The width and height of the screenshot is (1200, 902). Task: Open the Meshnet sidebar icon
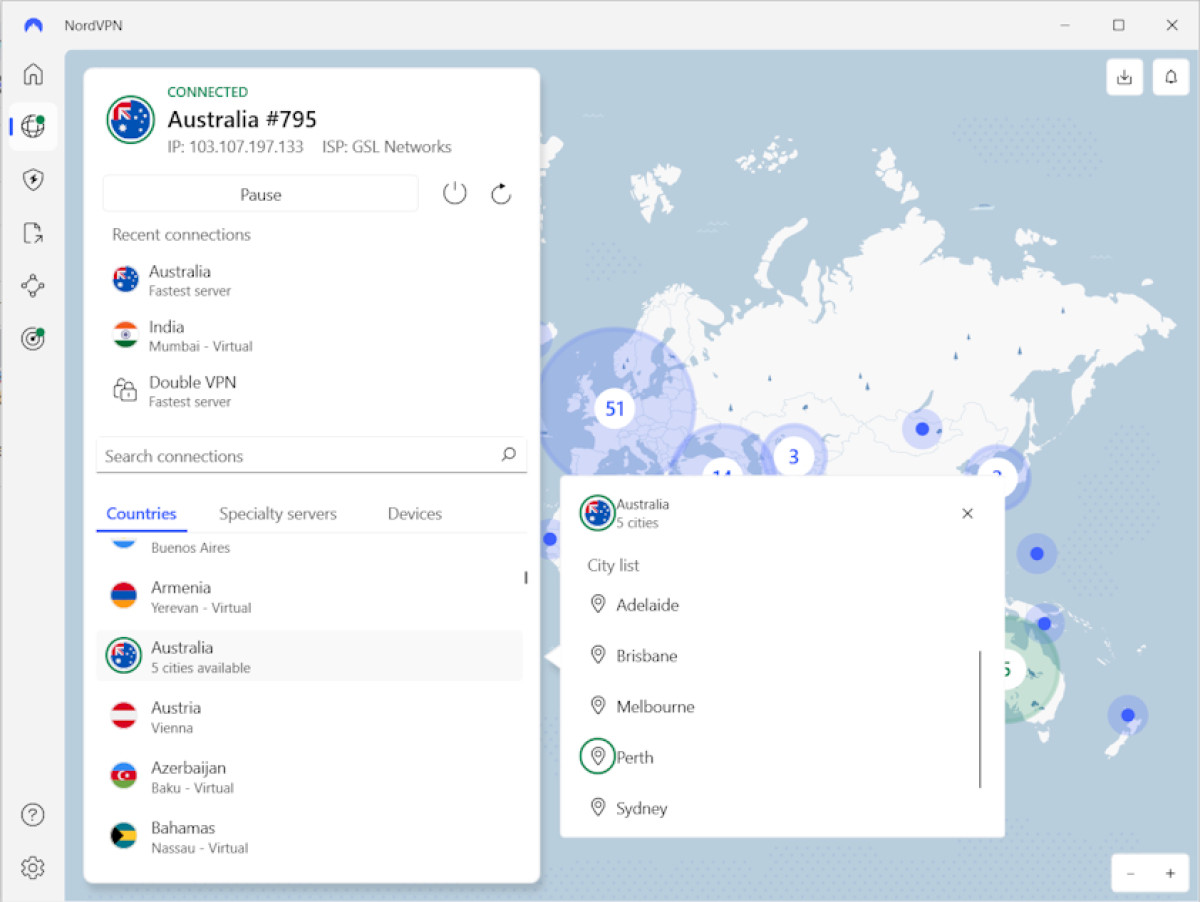pyautogui.click(x=33, y=286)
